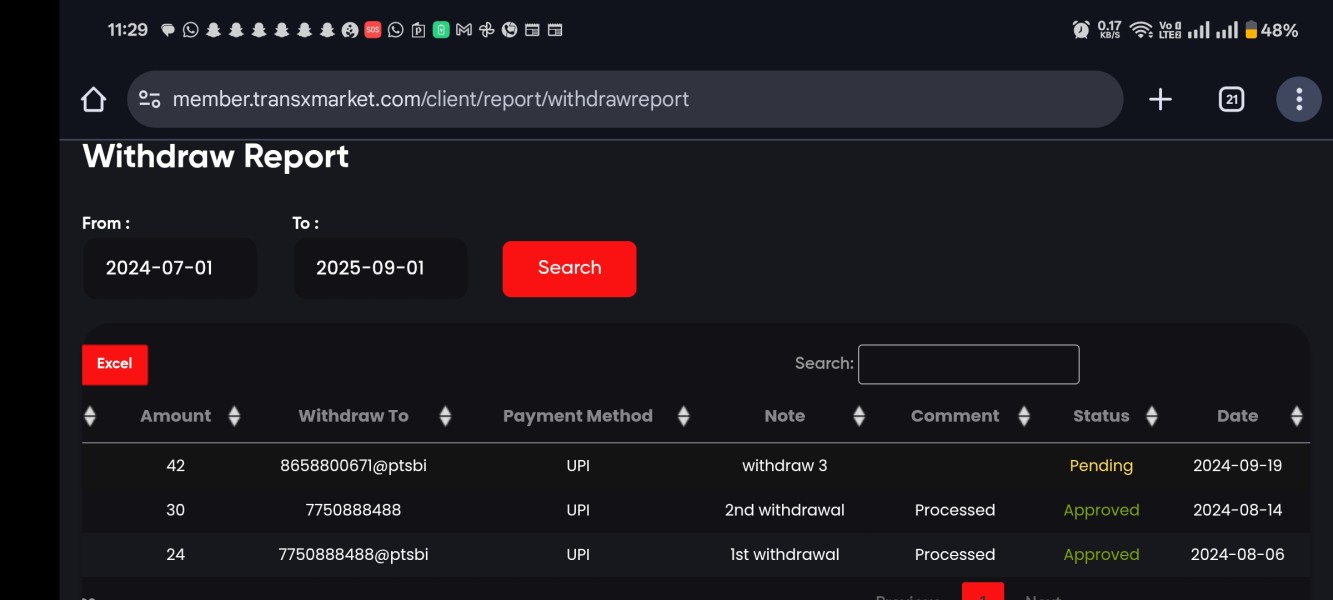The width and height of the screenshot is (1333, 600).
Task: Export report with Excel button
Action: pyautogui.click(x=114, y=364)
